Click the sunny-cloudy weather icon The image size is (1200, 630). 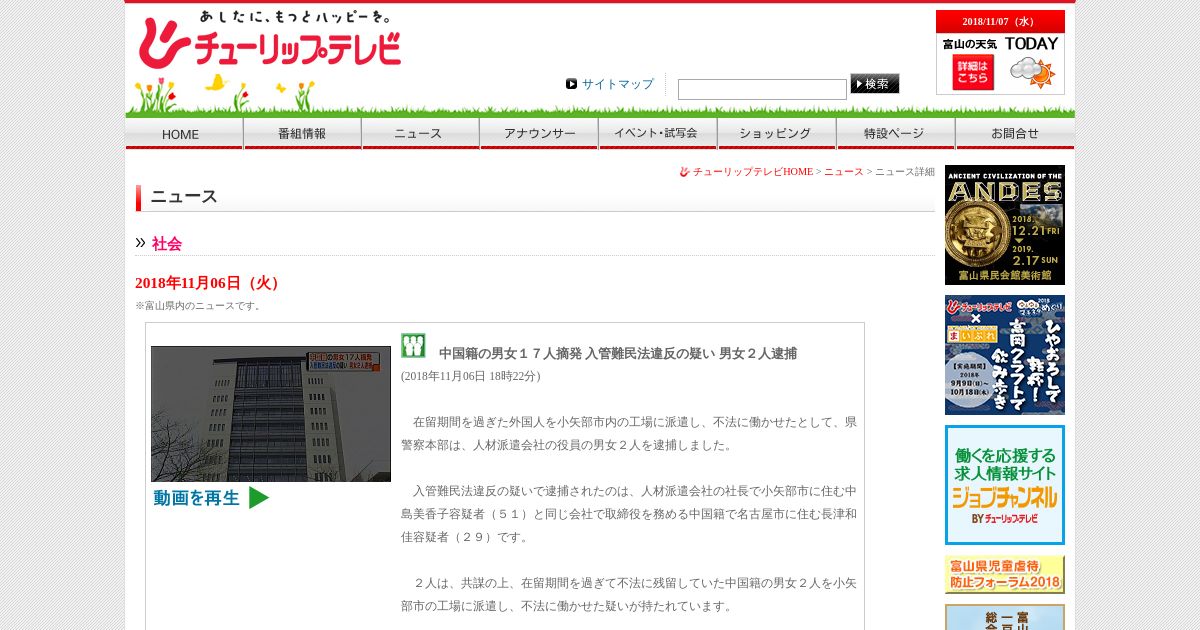click(1032, 72)
